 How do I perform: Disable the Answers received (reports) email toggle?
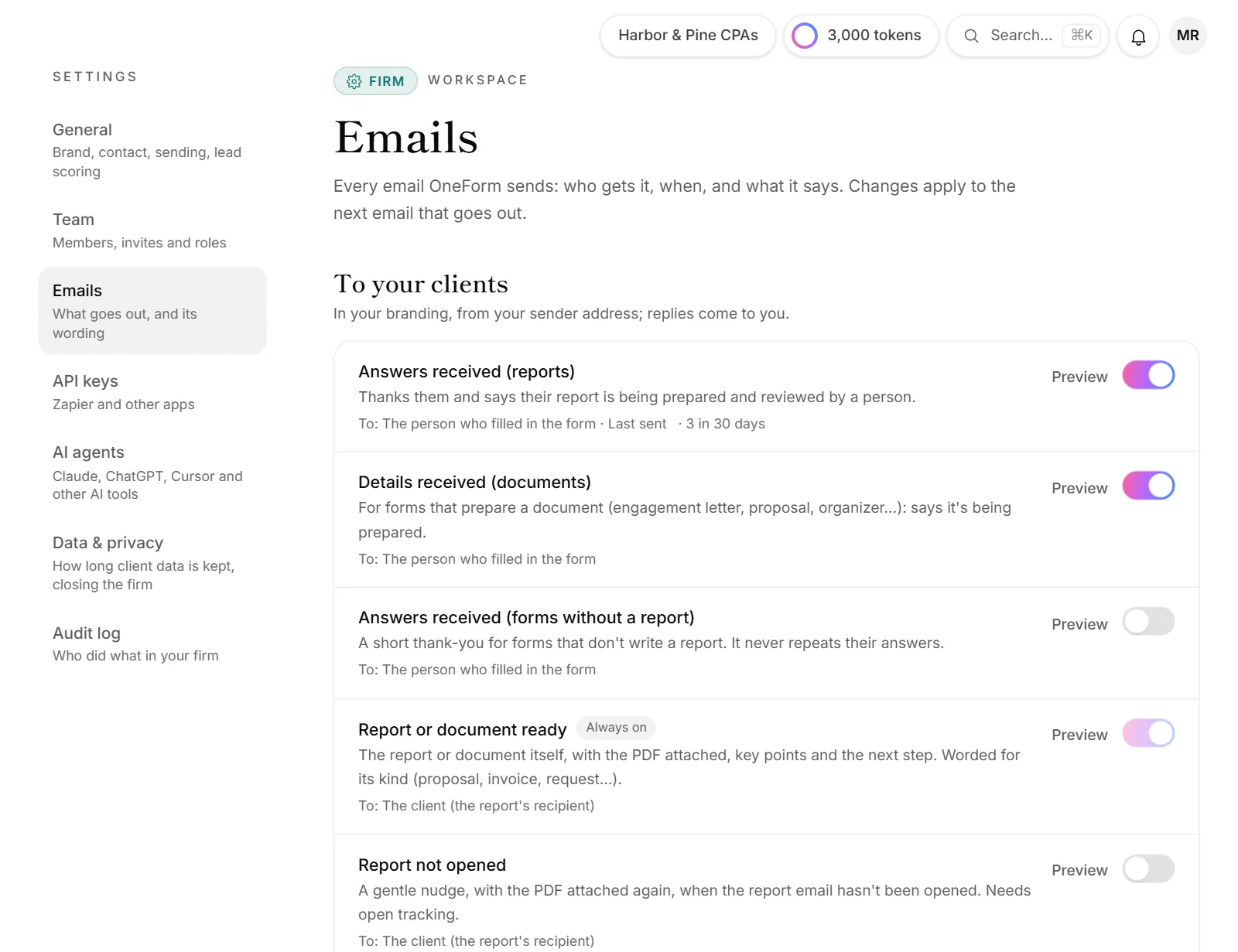point(1149,375)
